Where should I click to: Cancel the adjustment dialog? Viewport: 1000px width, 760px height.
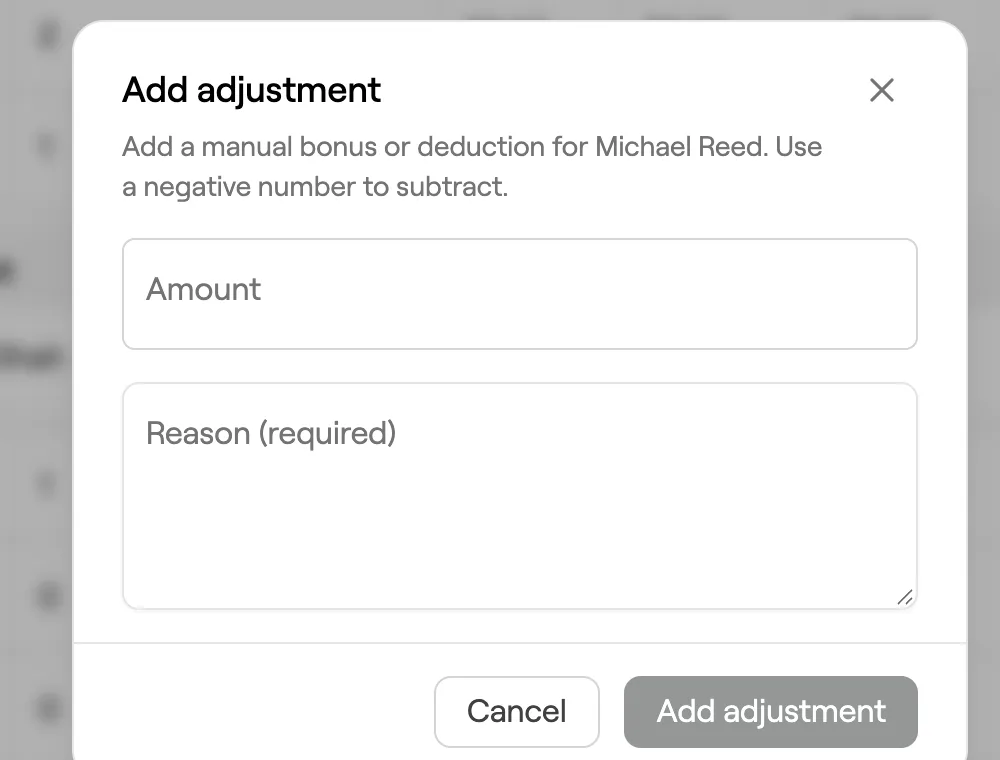(517, 712)
